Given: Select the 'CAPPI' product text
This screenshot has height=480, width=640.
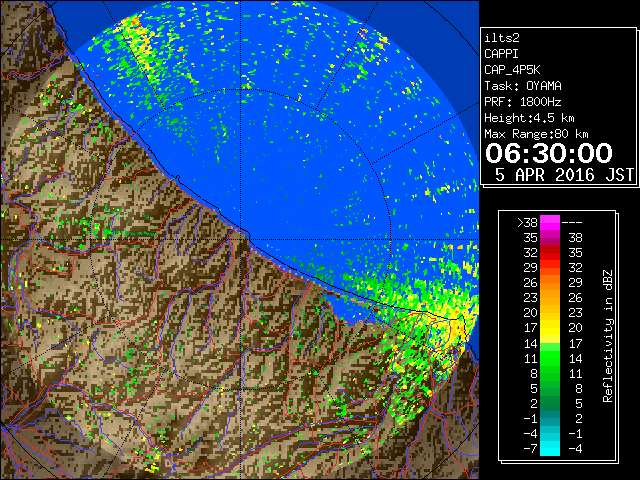Looking at the screenshot, I should point(501,54).
